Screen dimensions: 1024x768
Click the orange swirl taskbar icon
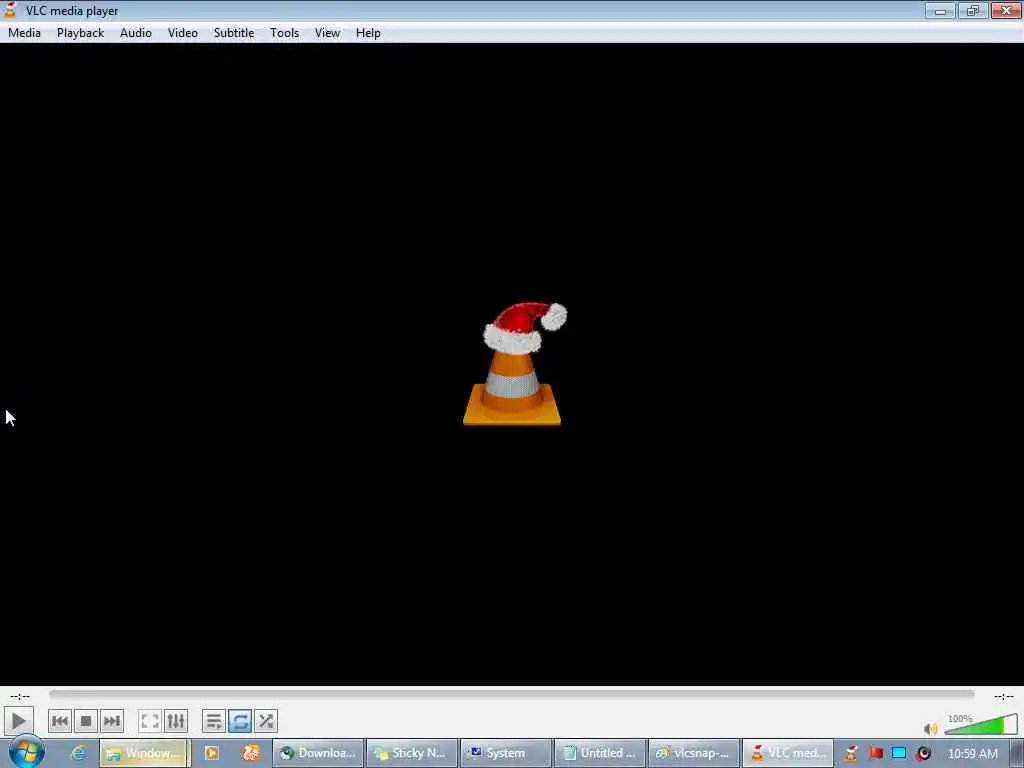[251, 753]
